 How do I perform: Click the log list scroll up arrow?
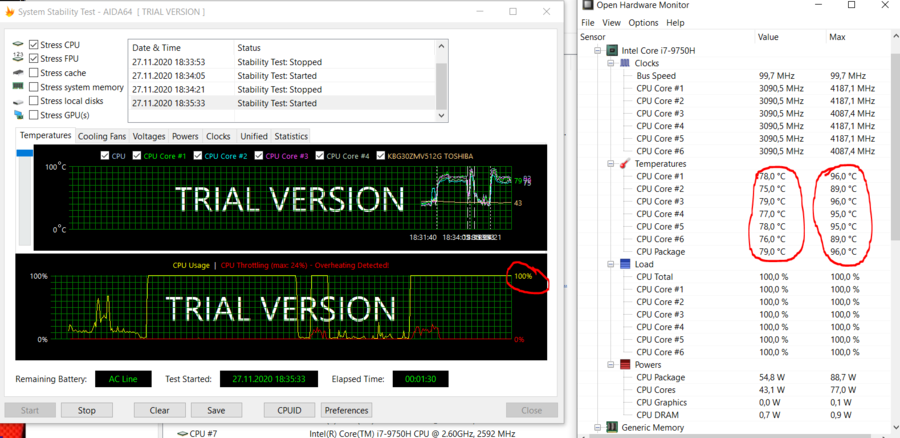[x=441, y=46]
